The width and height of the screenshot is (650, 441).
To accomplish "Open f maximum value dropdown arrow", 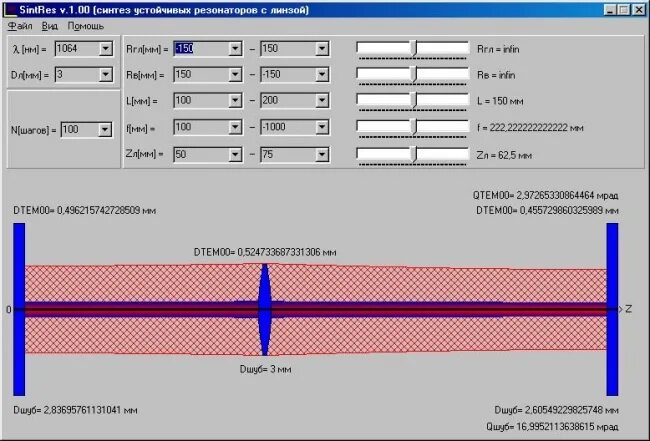I will click(x=322, y=127).
